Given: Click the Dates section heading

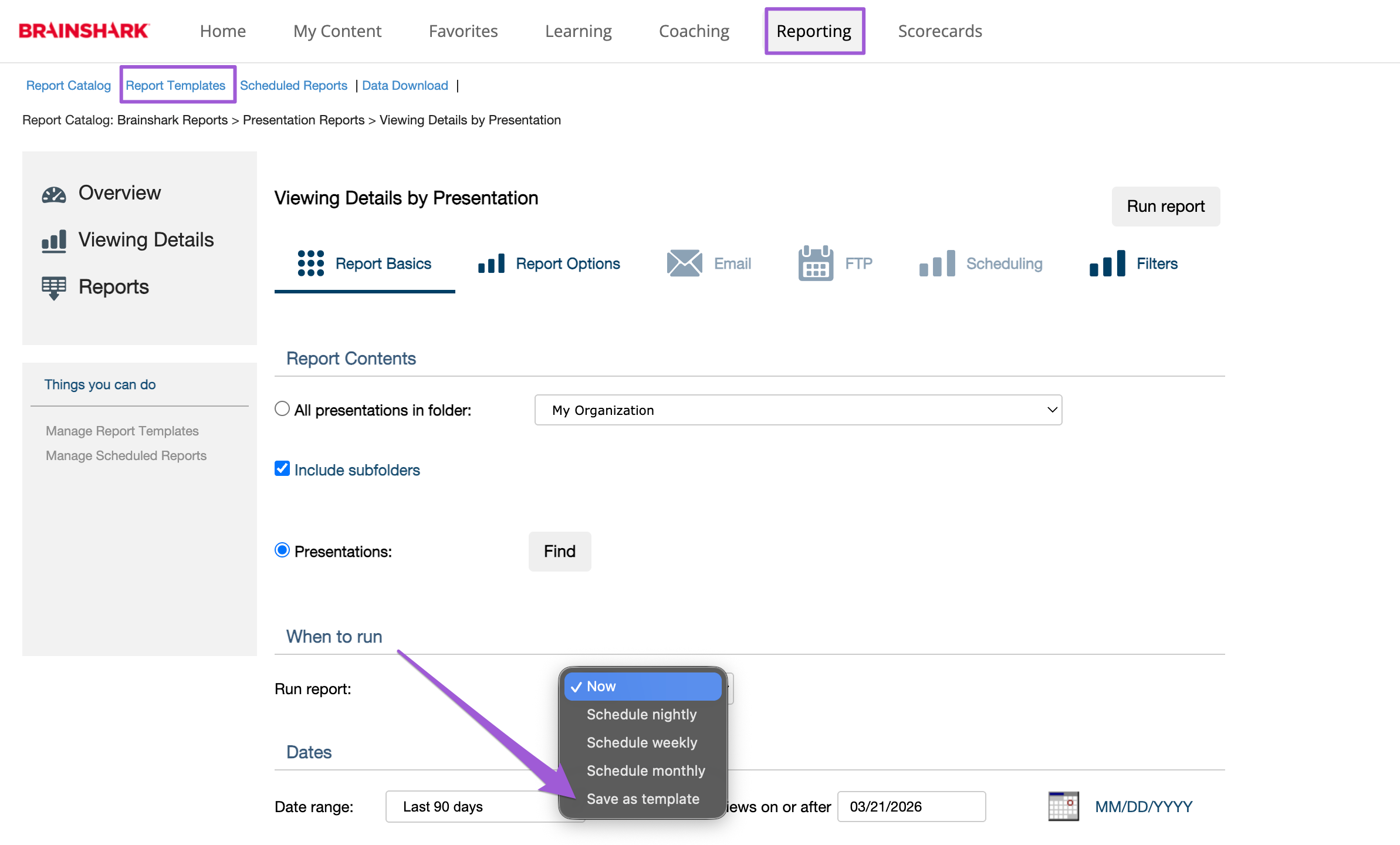Looking at the screenshot, I should (309, 752).
